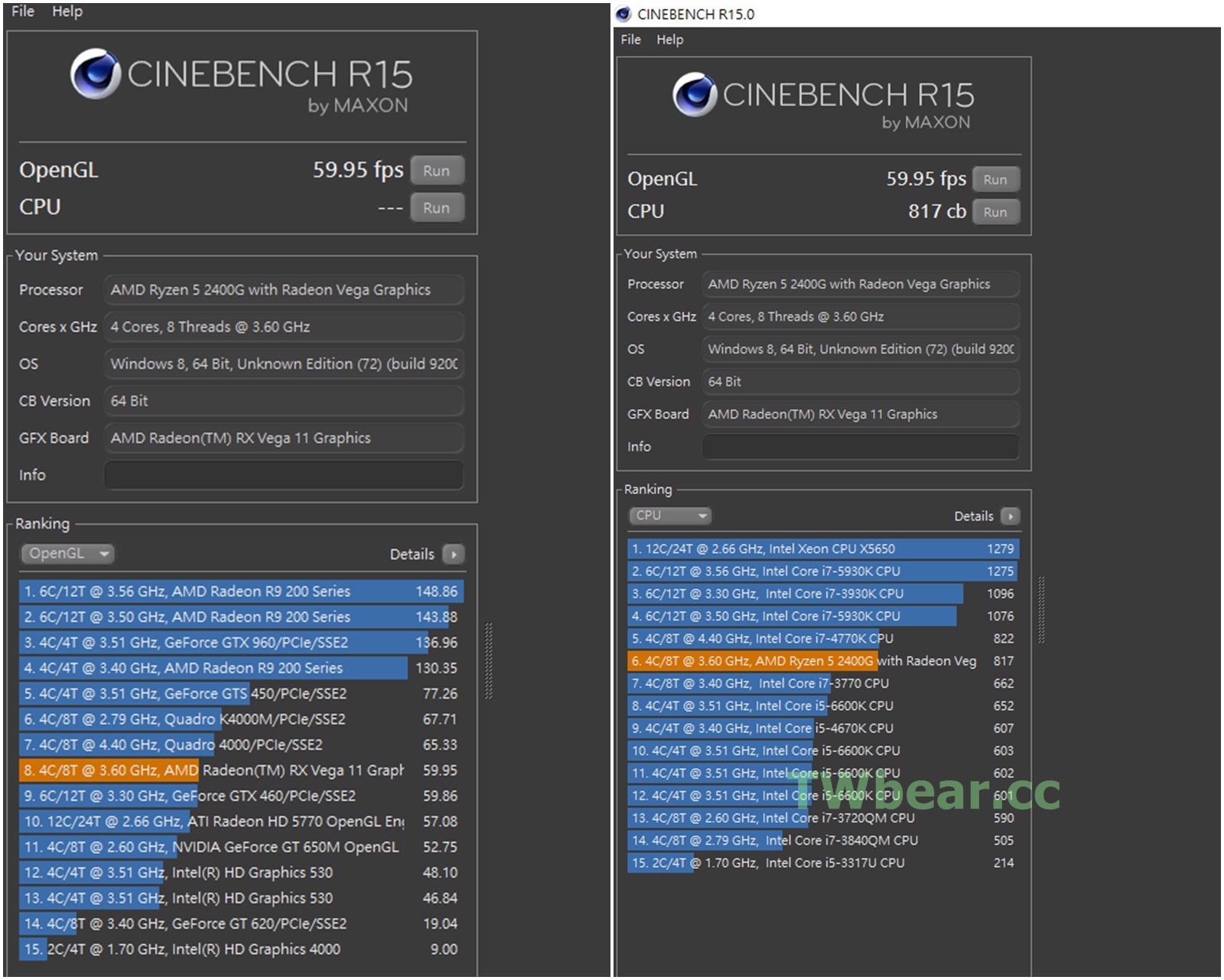
Task: Select the i5-6600K row scoring 652
Action: point(823,706)
